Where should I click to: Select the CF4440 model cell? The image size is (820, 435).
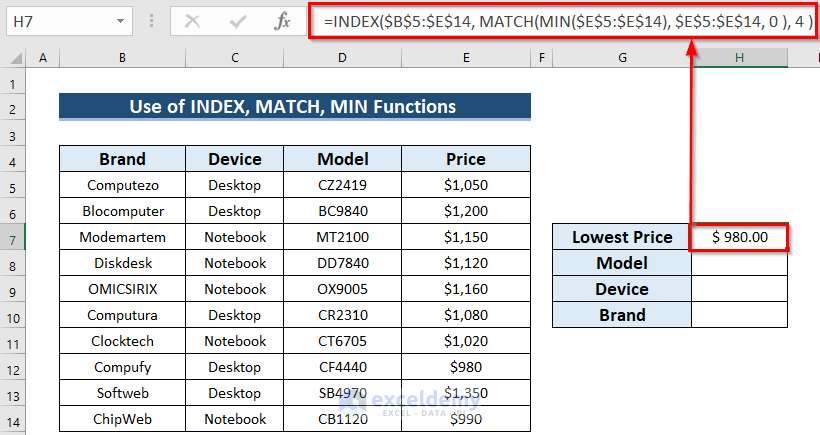(x=342, y=367)
